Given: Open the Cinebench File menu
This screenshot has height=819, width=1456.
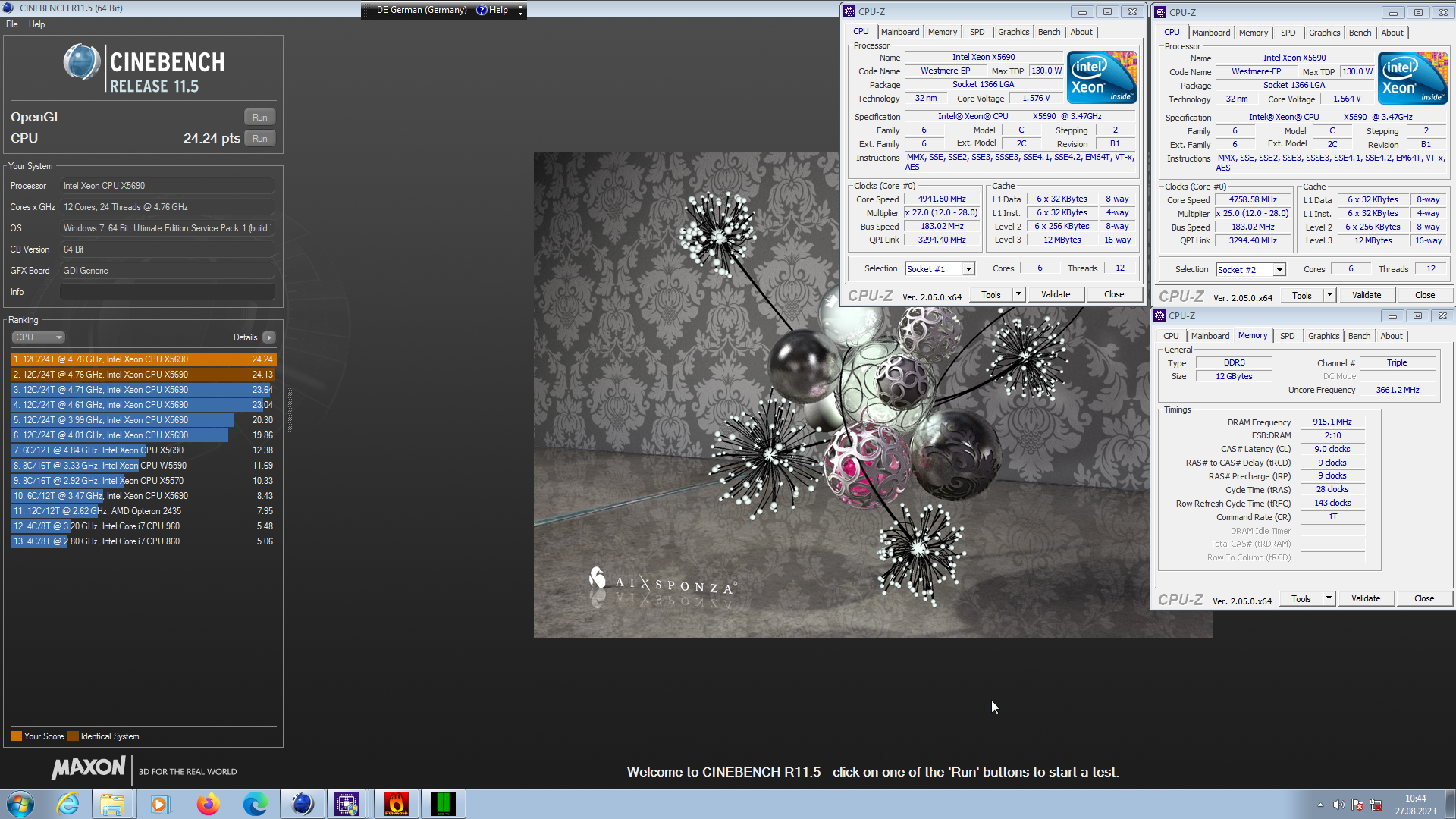Looking at the screenshot, I should coord(12,24).
